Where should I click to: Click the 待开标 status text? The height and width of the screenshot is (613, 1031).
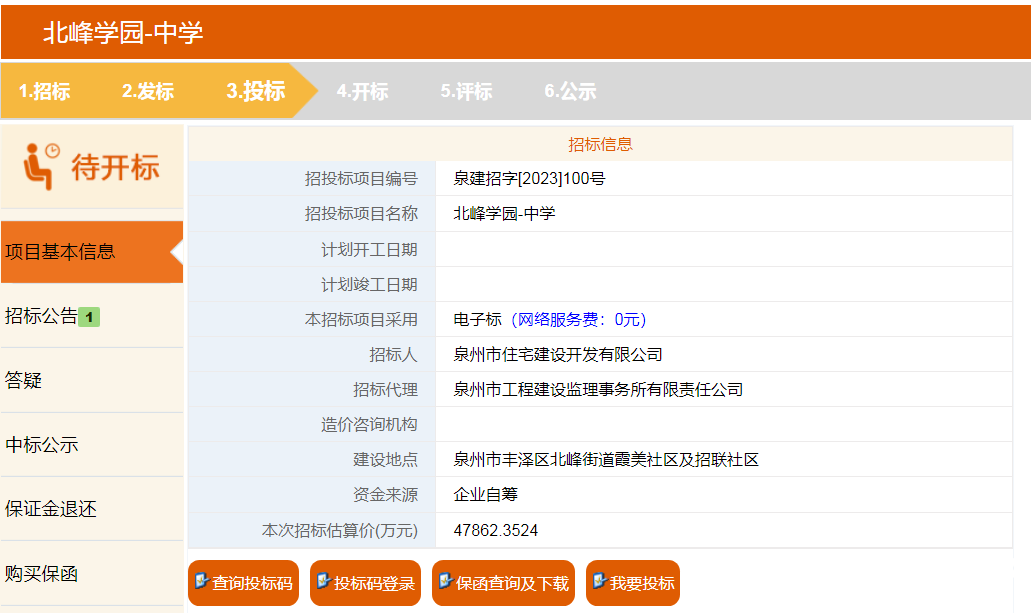click(x=116, y=167)
